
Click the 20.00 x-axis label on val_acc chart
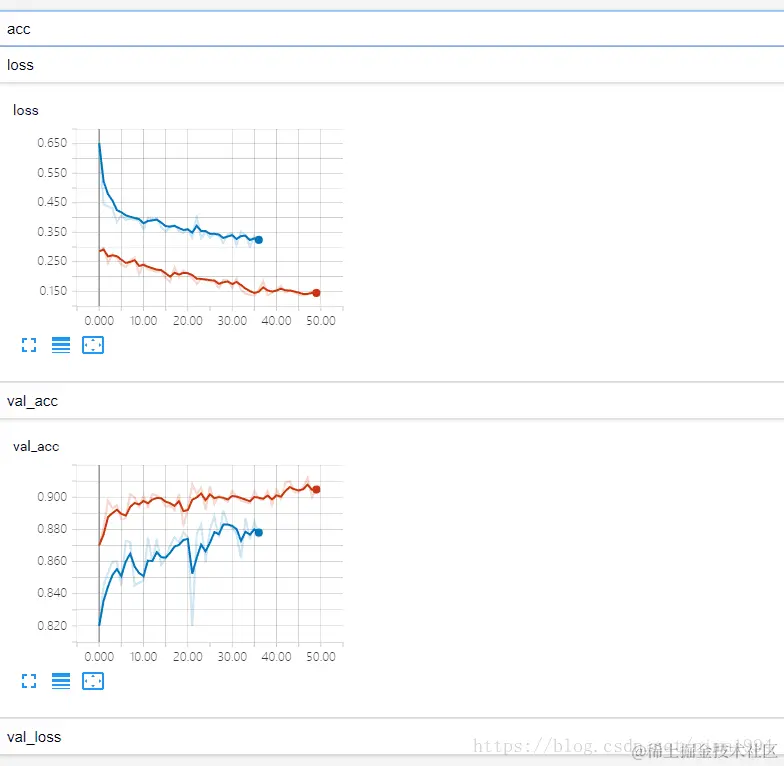pyautogui.click(x=188, y=657)
